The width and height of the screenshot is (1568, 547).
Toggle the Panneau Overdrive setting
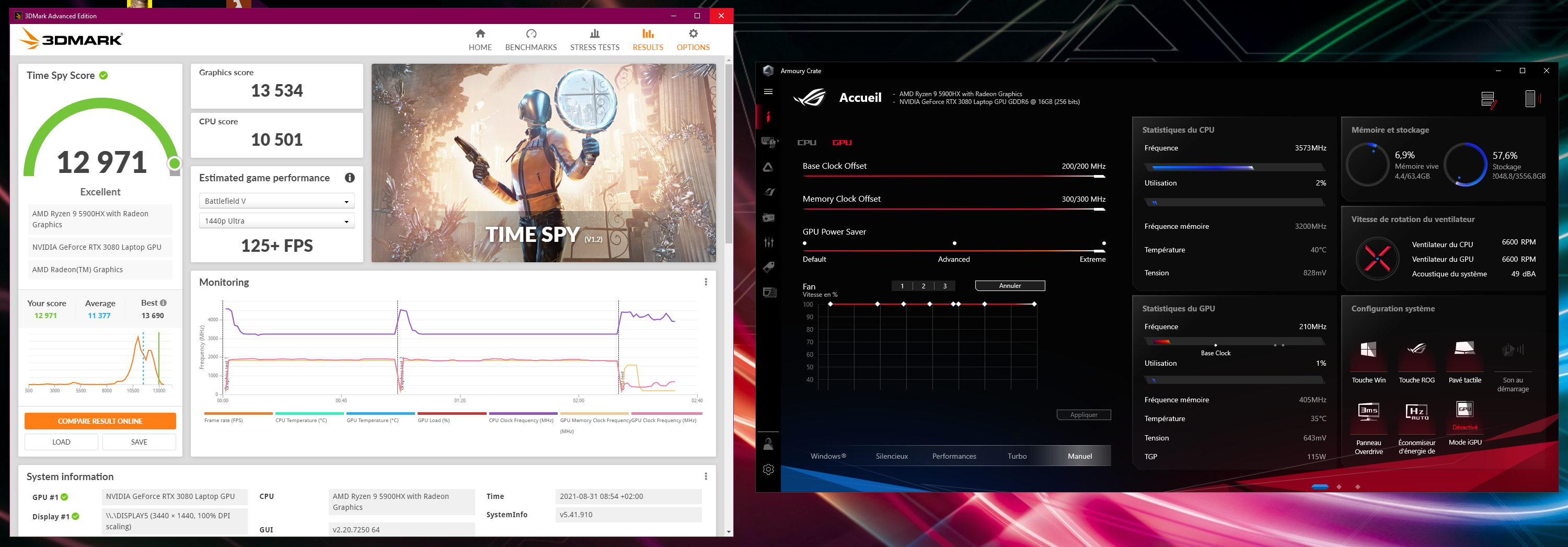tap(1368, 427)
